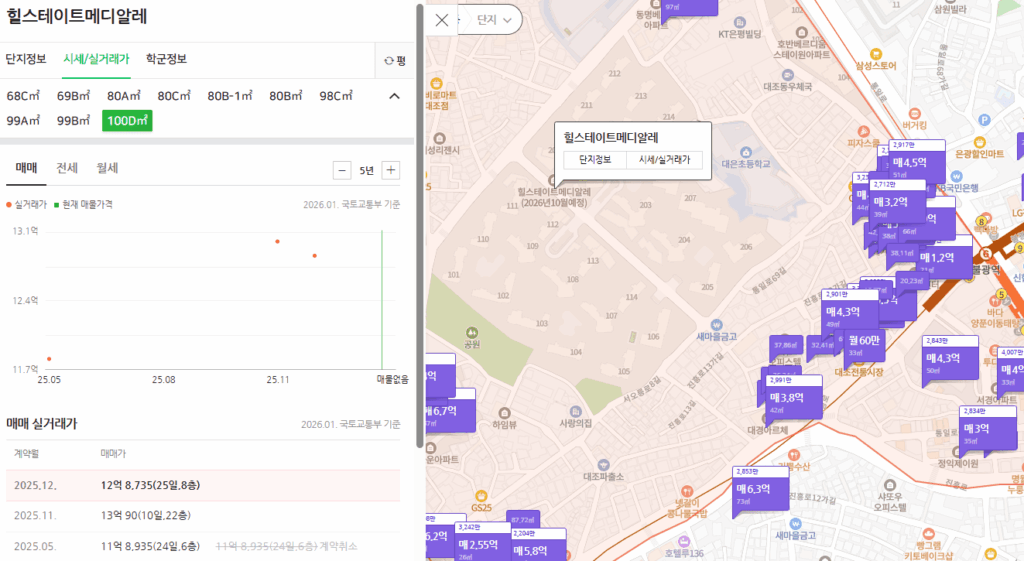Pick the 80B-1㎡ area type
The image size is (1024, 561).
(x=230, y=96)
